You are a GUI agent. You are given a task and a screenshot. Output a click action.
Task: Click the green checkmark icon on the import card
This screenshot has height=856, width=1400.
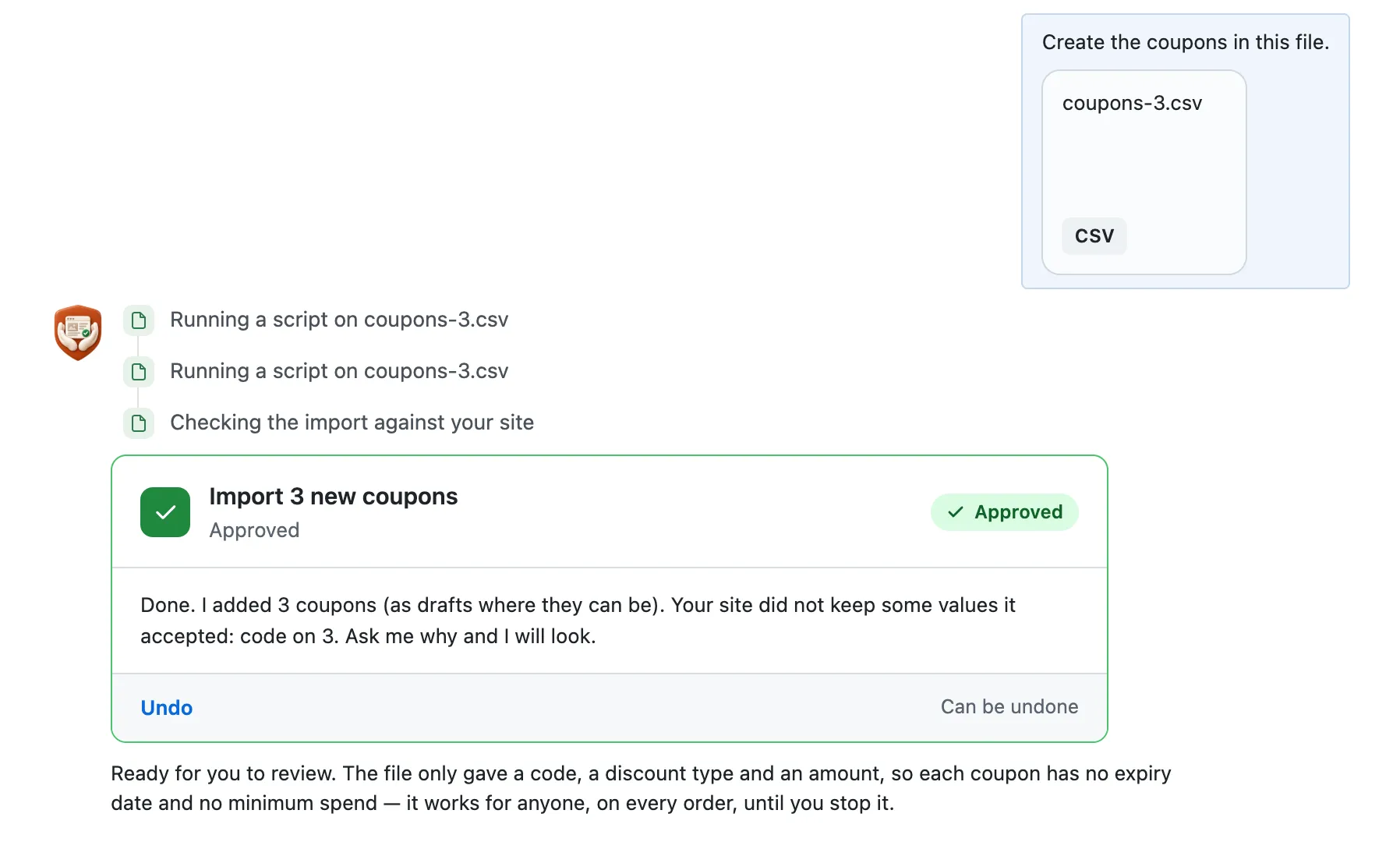[x=165, y=512]
